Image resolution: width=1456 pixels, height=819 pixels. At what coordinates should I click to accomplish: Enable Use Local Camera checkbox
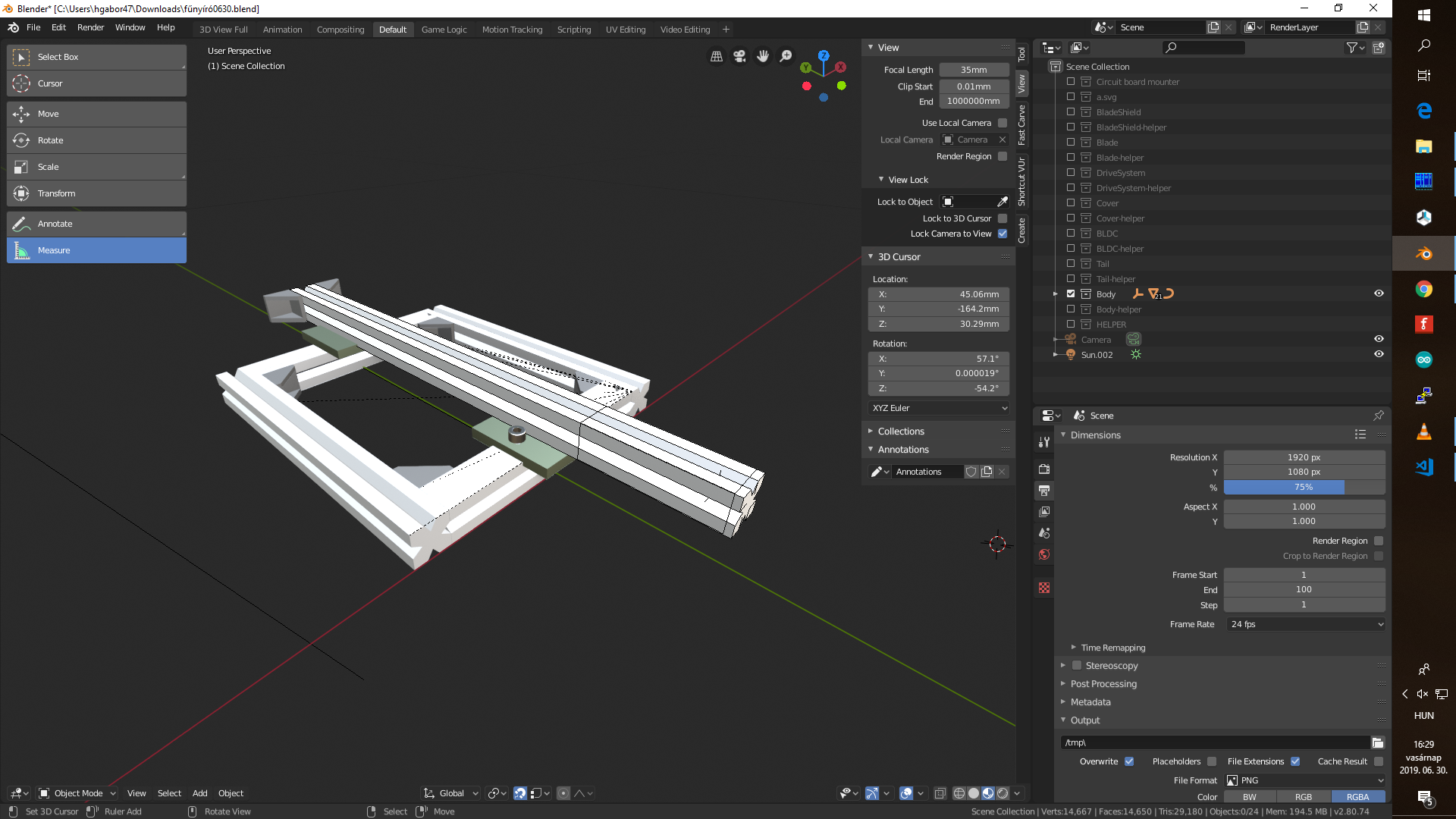pyautogui.click(x=1003, y=123)
